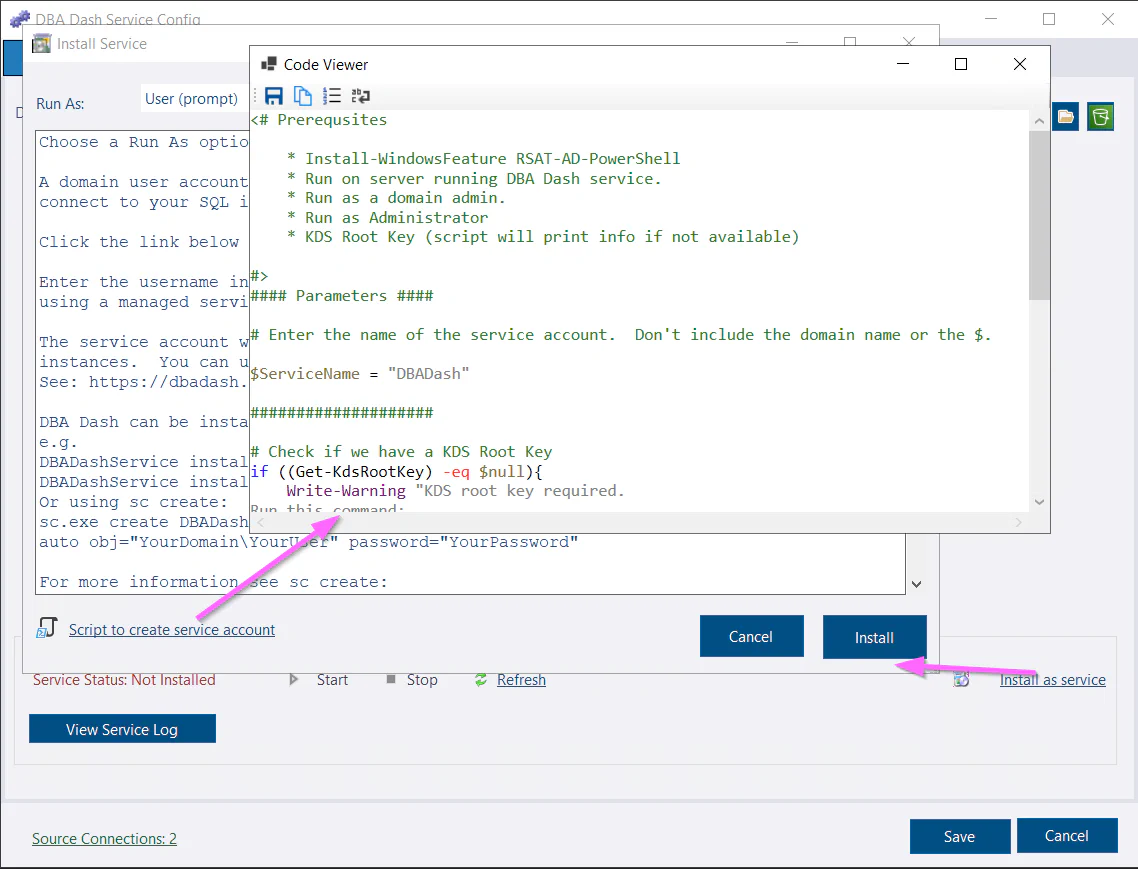Click the scroll-down arrow in Code Viewer

click(x=1039, y=502)
